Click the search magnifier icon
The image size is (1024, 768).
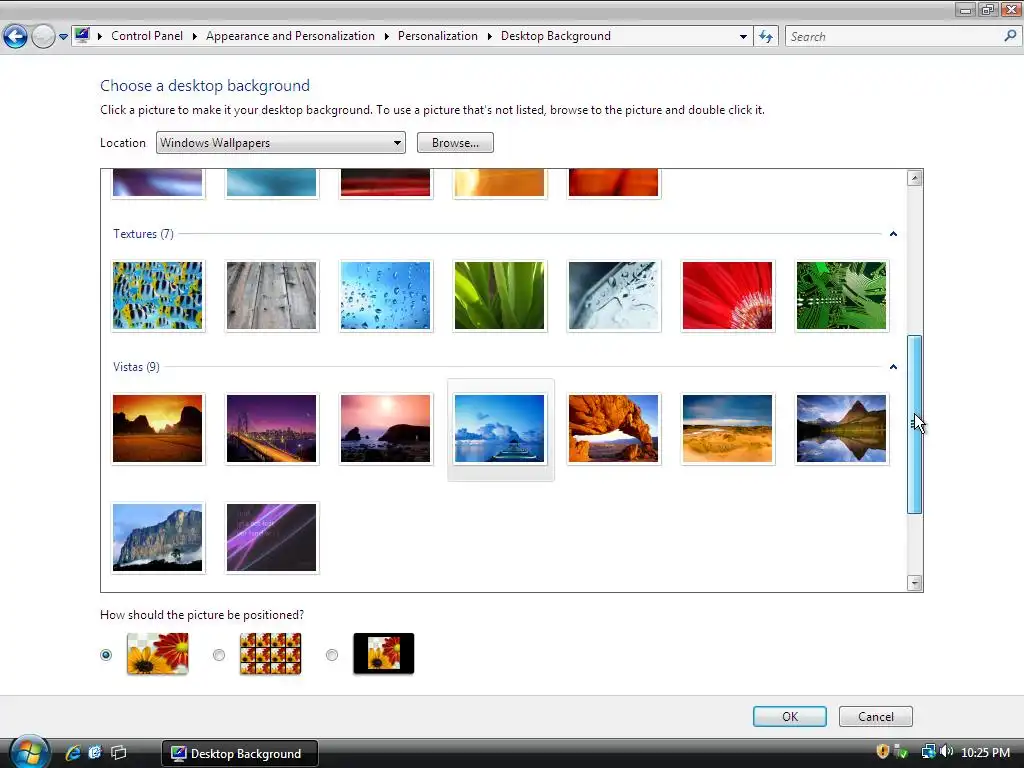(x=1010, y=36)
